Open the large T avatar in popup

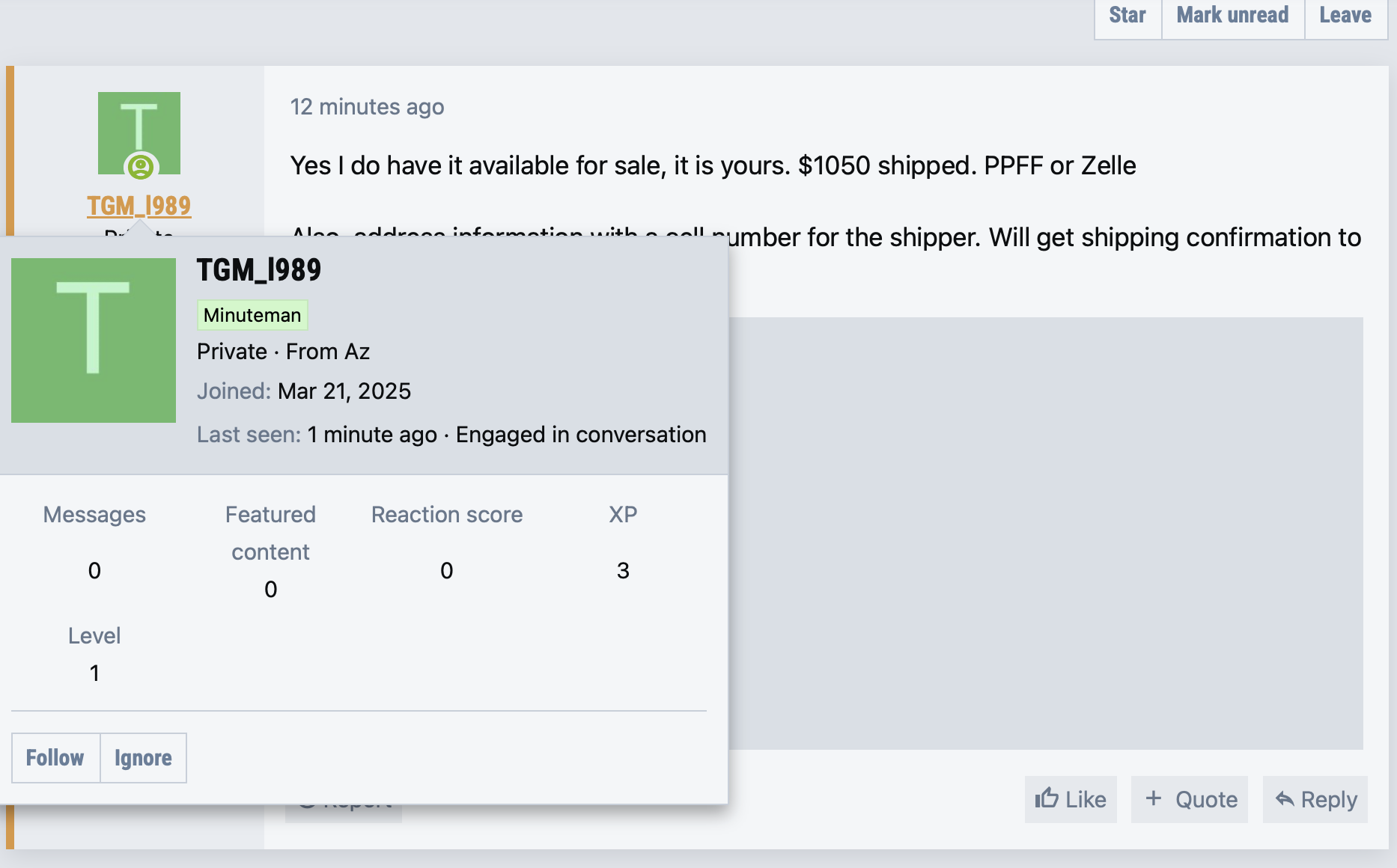[94, 340]
